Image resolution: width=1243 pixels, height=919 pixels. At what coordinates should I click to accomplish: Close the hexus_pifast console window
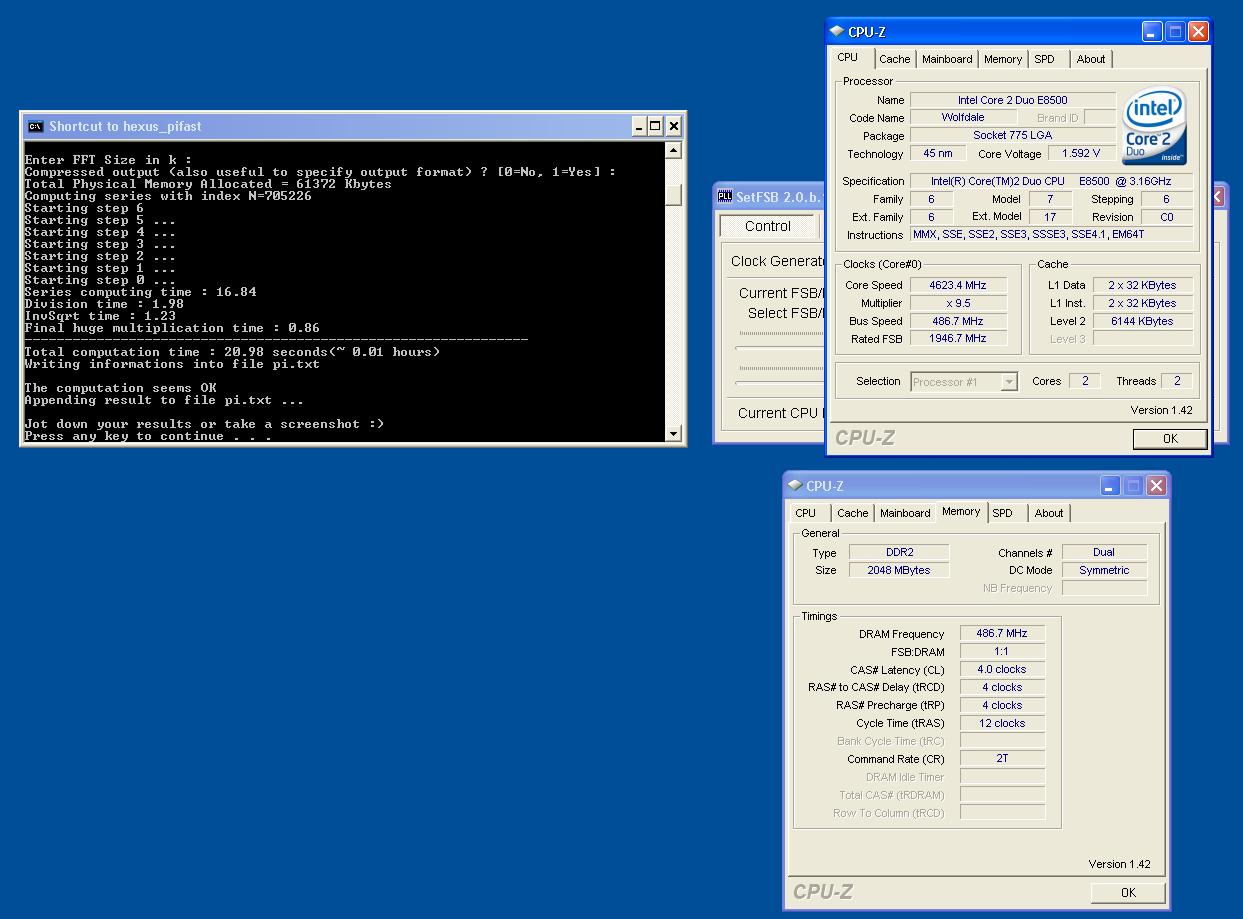click(x=673, y=126)
